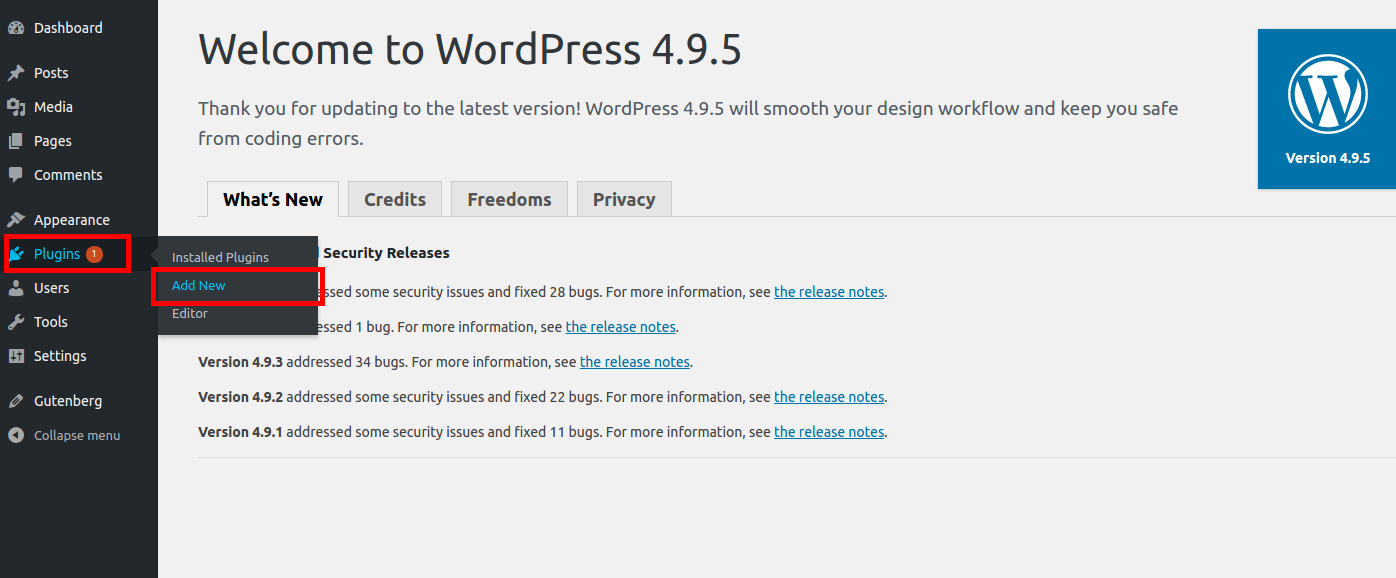The width and height of the screenshot is (1396, 578).
Task: Click the Media library icon
Action: pos(16,107)
